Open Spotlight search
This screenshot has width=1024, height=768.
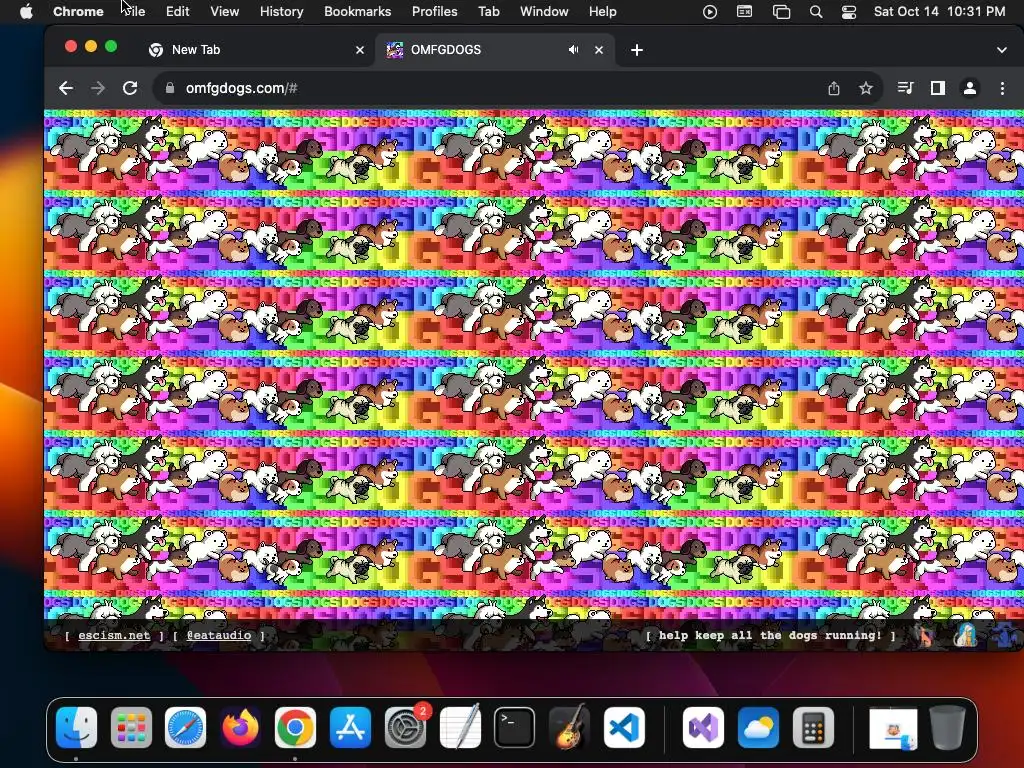[x=816, y=12]
